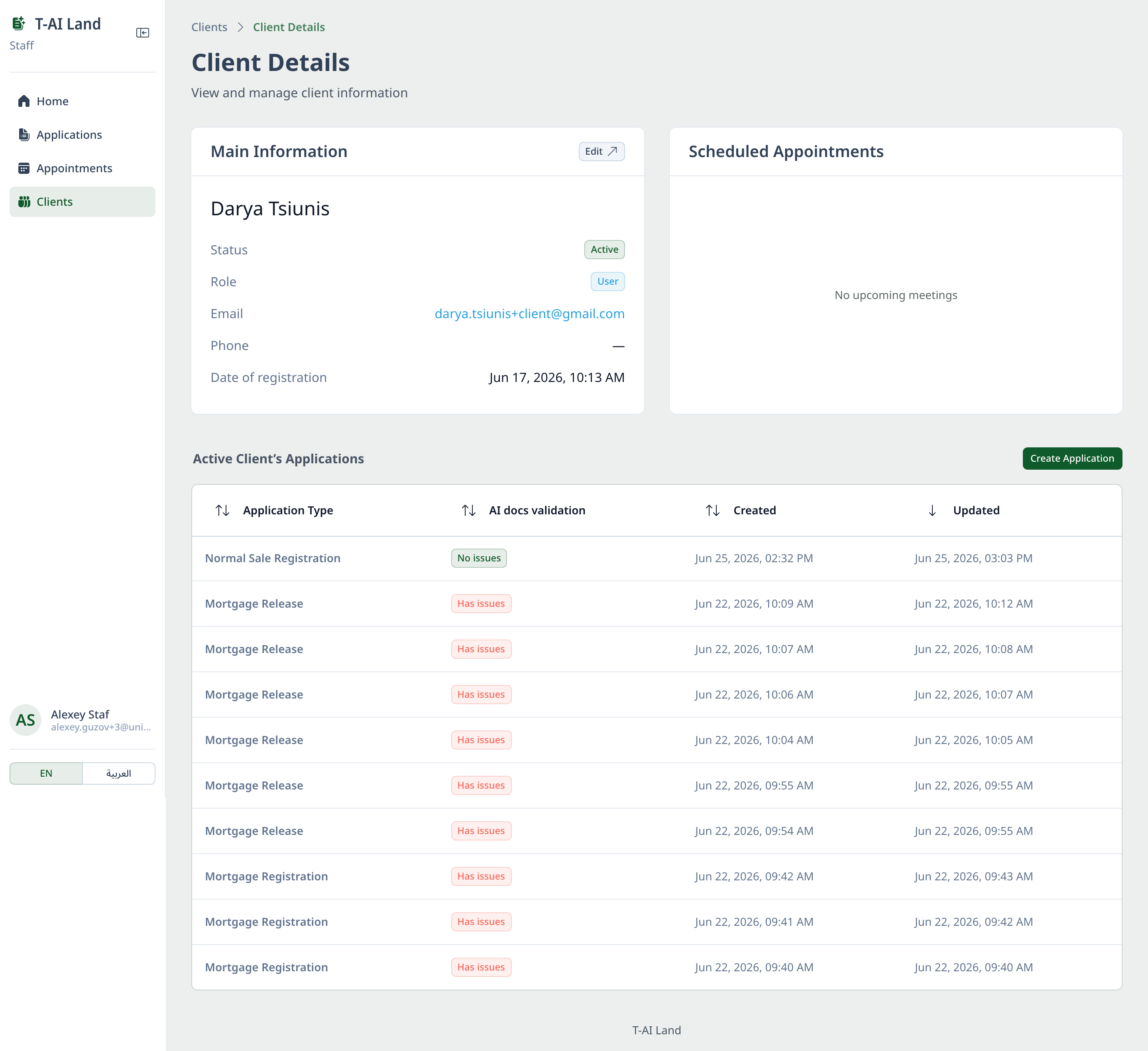Click the T-AI Land footer text
The image size is (1148, 1051).
[657, 1031]
